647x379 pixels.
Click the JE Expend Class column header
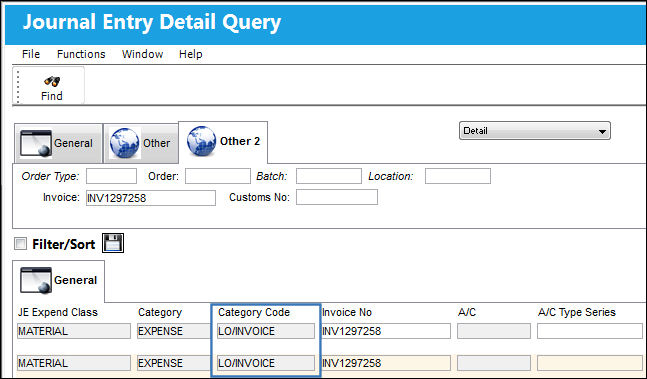coord(58,313)
